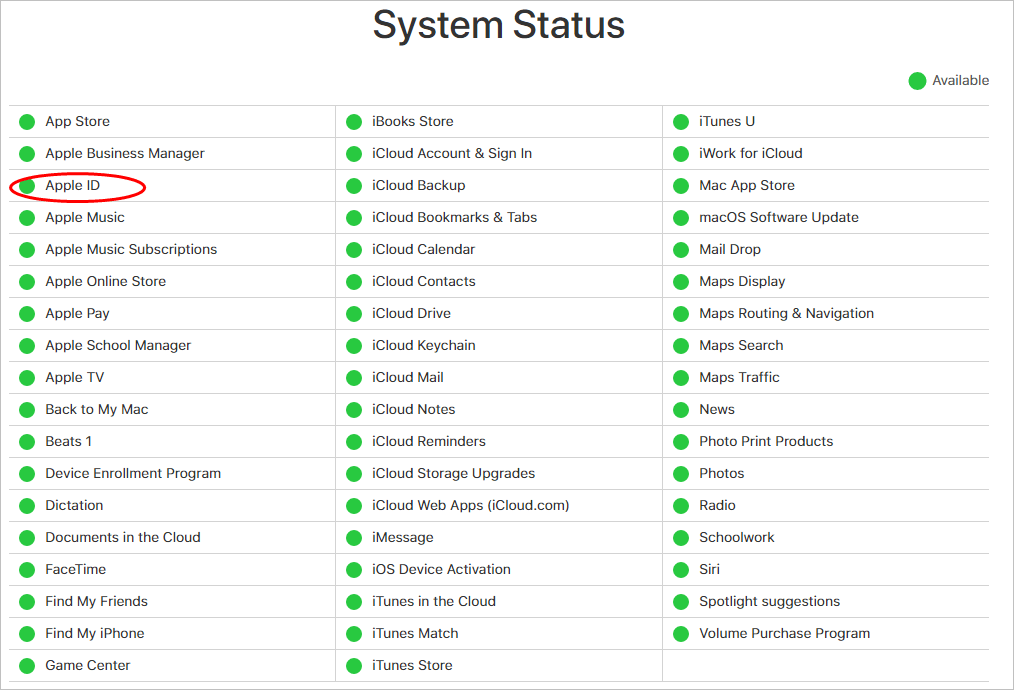Click the iCloud Keychain green status dot
Image resolution: width=1014 pixels, height=690 pixels.
tap(354, 346)
